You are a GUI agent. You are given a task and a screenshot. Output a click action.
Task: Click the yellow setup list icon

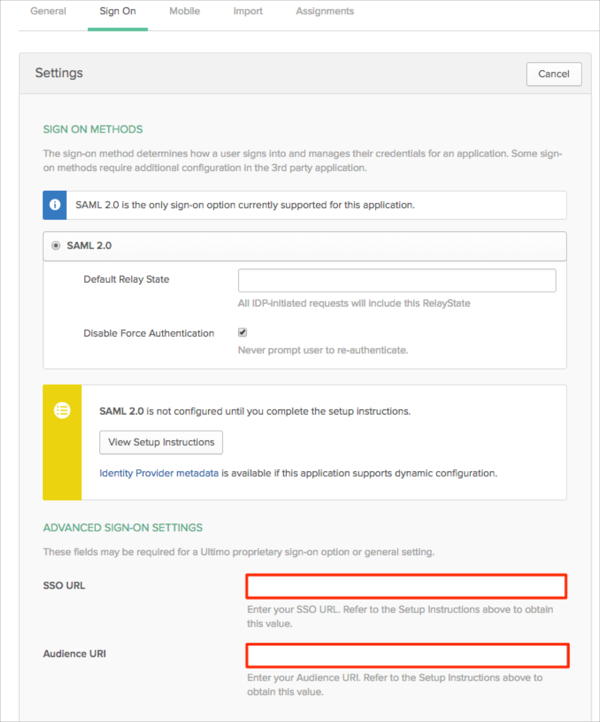tap(61, 410)
